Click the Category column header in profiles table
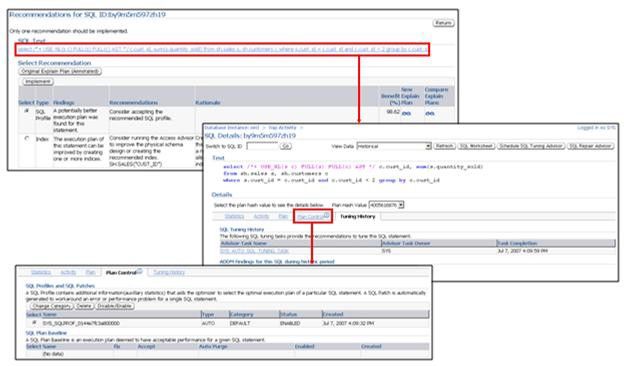Image resolution: width=624 pixels, height=366 pixels. coord(241,314)
